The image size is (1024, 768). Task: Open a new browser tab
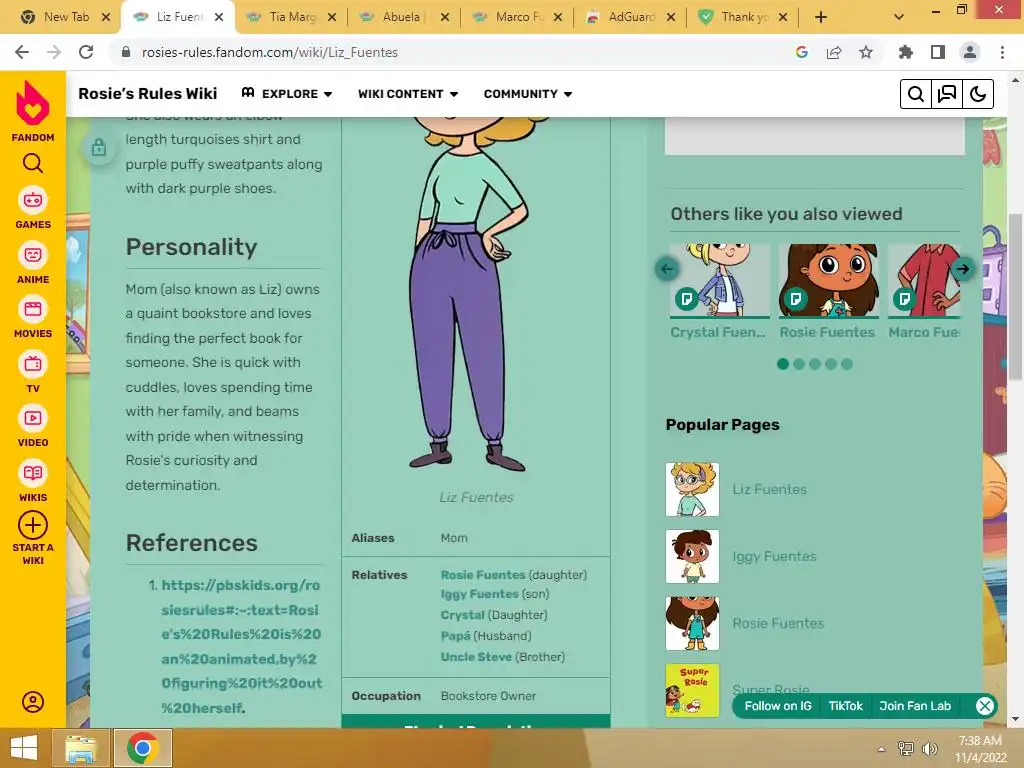(821, 18)
